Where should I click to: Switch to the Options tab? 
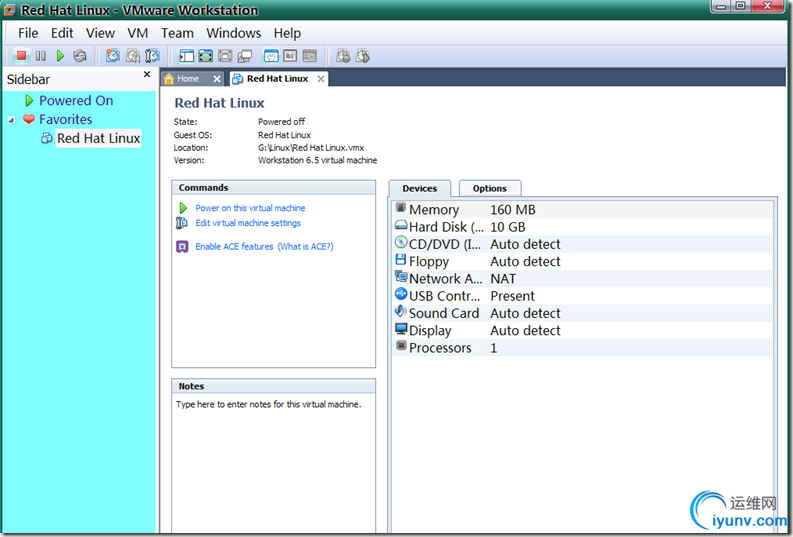tap(489, 188)
